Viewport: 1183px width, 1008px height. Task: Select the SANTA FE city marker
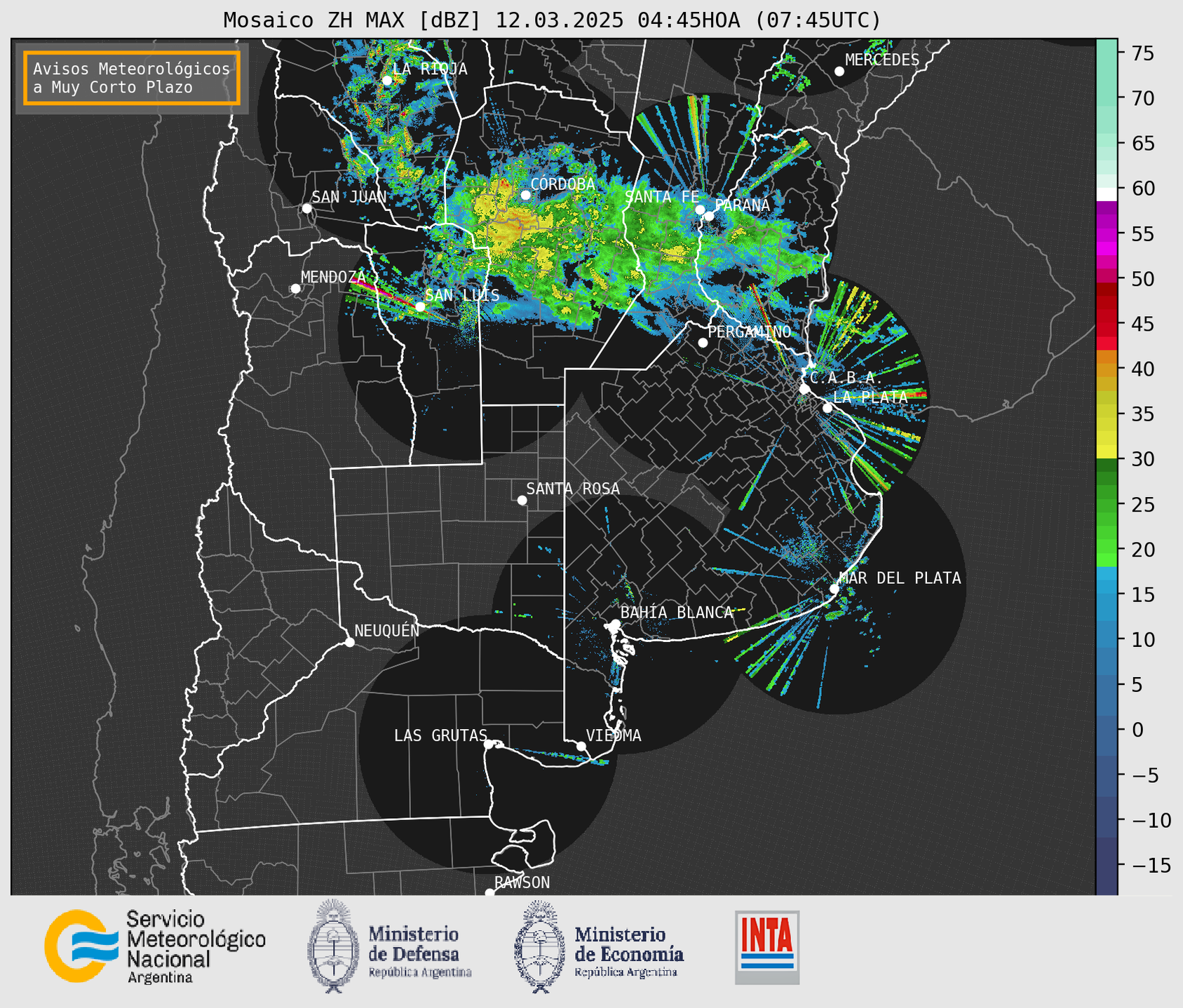click(700, 210)
